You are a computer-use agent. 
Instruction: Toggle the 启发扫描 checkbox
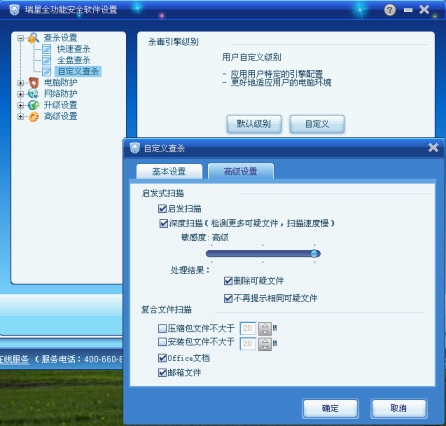162,209
